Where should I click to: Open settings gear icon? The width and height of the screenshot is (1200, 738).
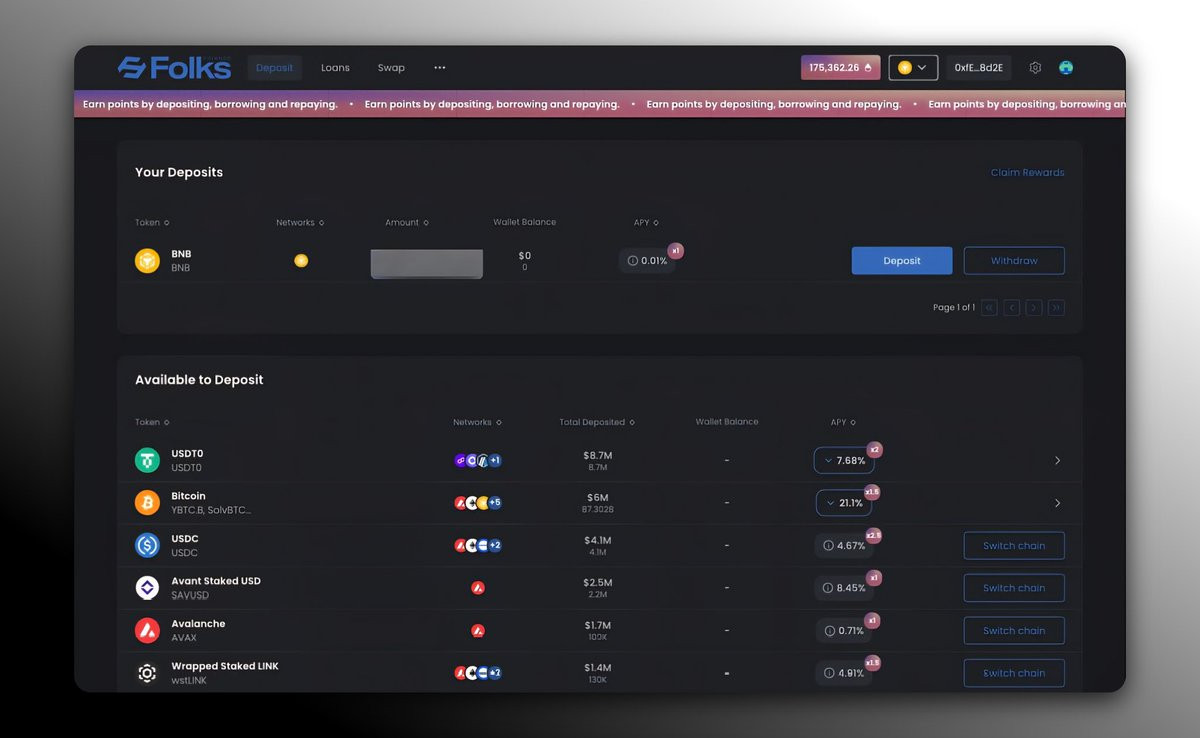point(1035,68)
